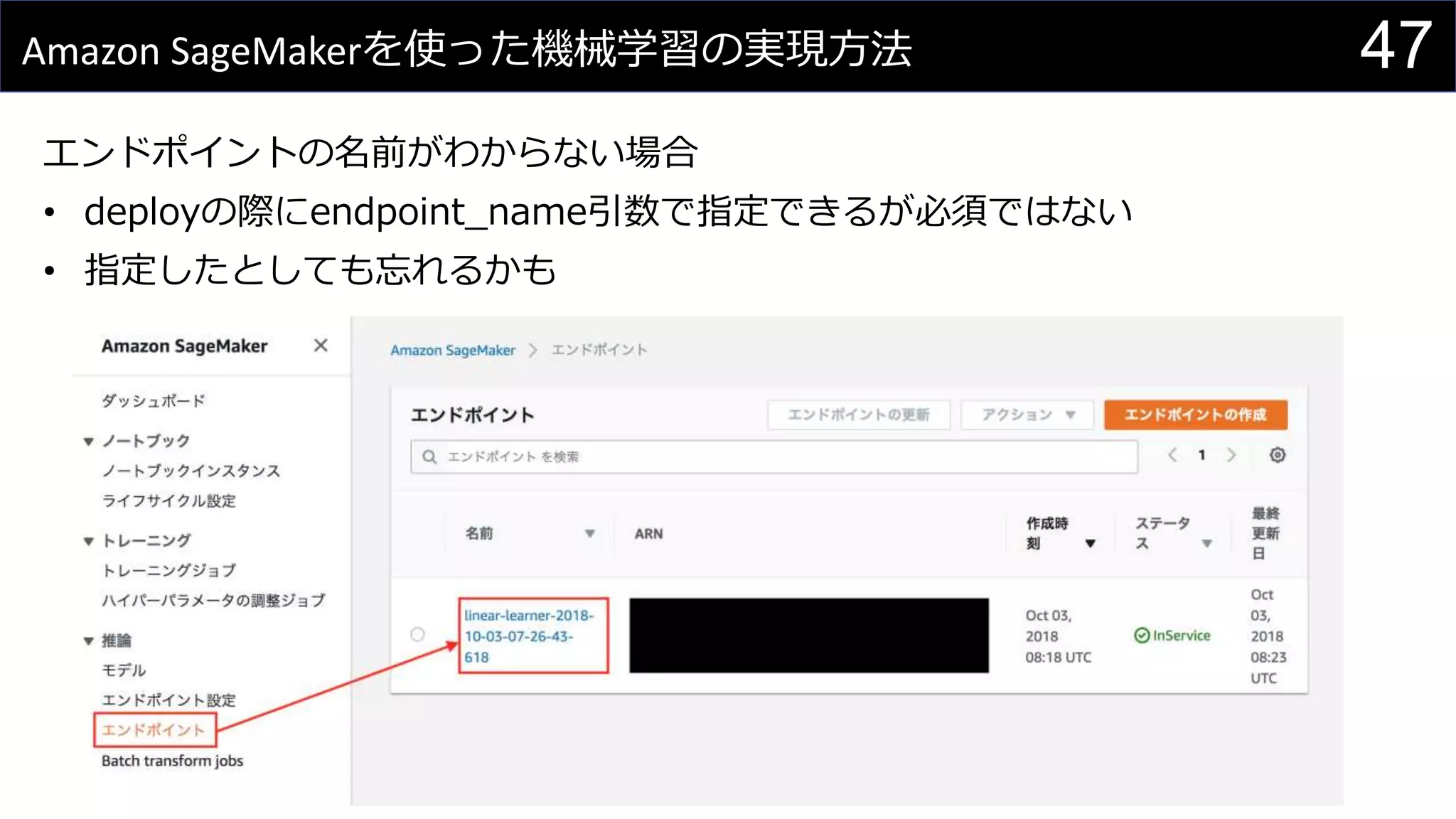Focus the エンドポイントを検索 search field
Image resolution: width=1456 pixels, height=819 pixels.
(x=774, y=456)
